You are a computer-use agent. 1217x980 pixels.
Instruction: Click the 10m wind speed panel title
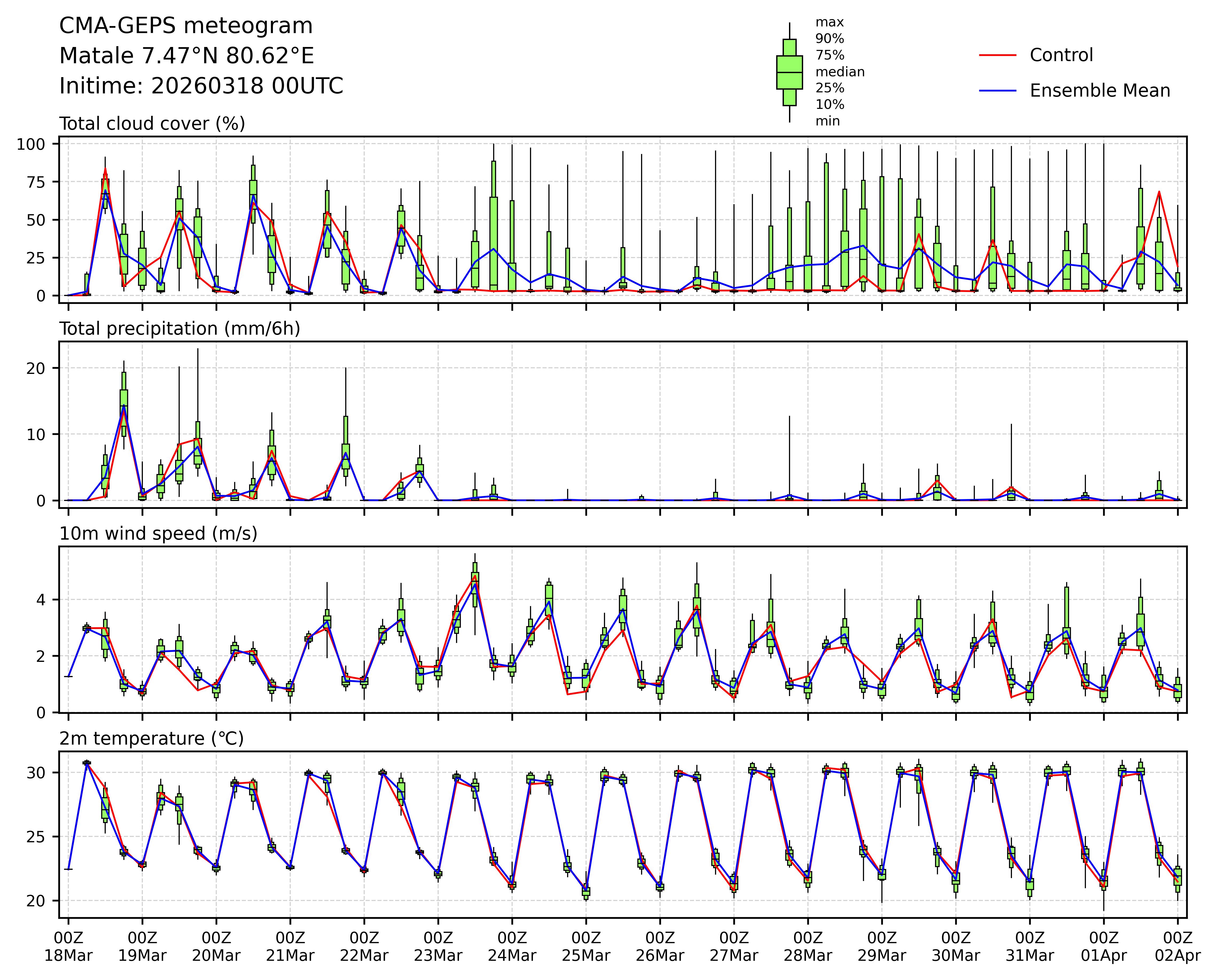coord(158,534)
